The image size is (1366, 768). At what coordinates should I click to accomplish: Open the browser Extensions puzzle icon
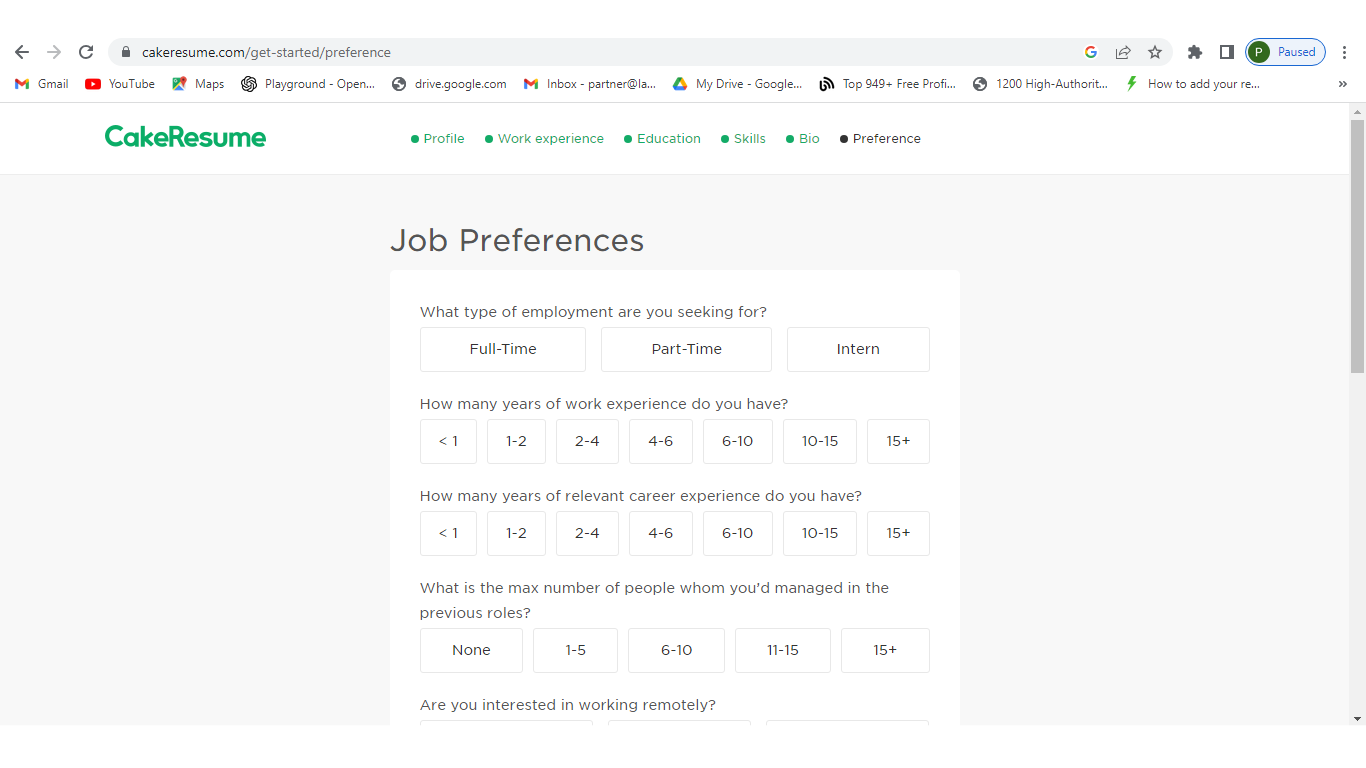pos(1194,52)
